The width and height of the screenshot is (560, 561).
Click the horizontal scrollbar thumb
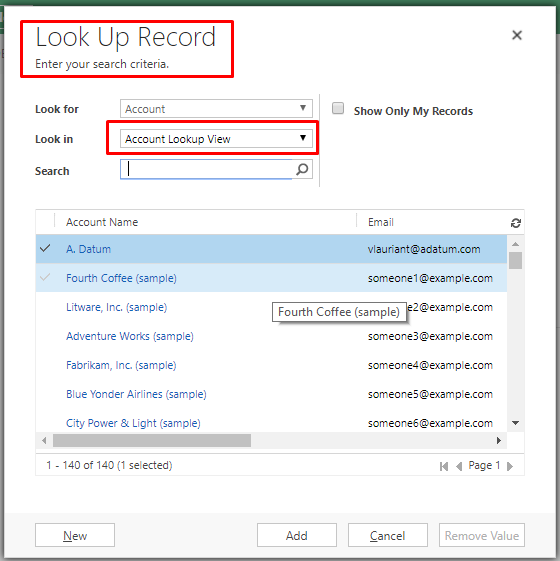[x=152, y=440]
